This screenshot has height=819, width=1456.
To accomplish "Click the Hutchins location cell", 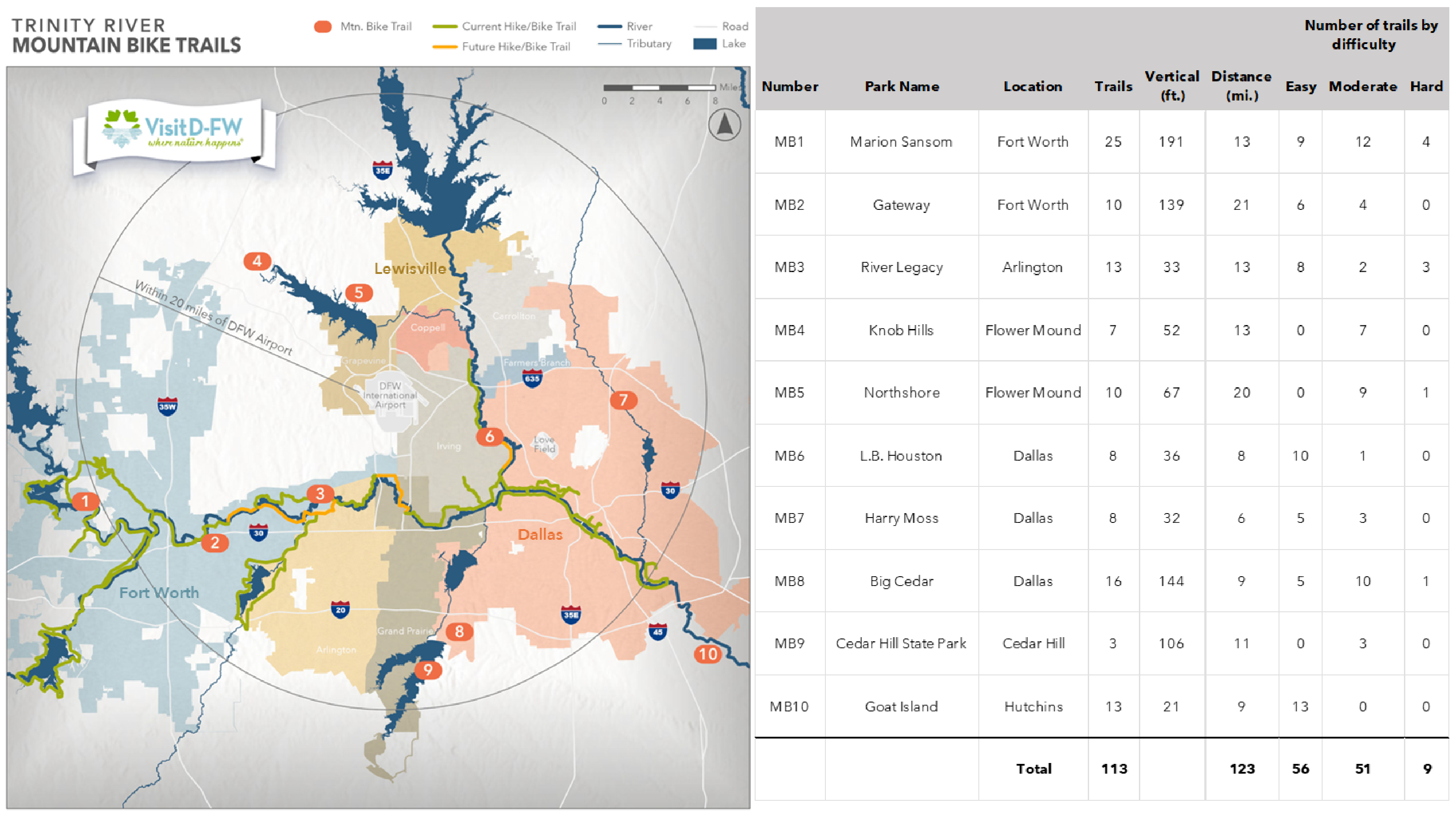I will [1033, 707].
